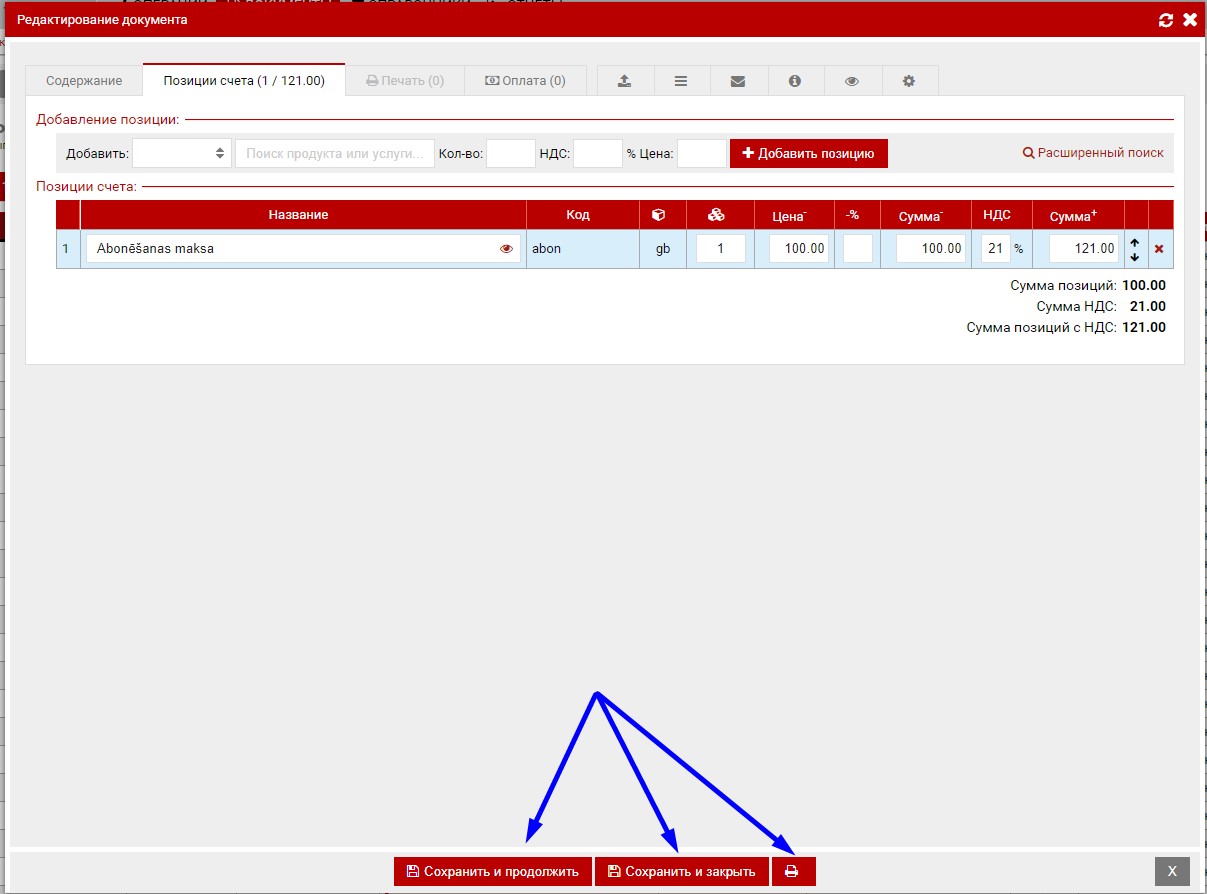Open the Добавить dropdown selector

(182, 153)
